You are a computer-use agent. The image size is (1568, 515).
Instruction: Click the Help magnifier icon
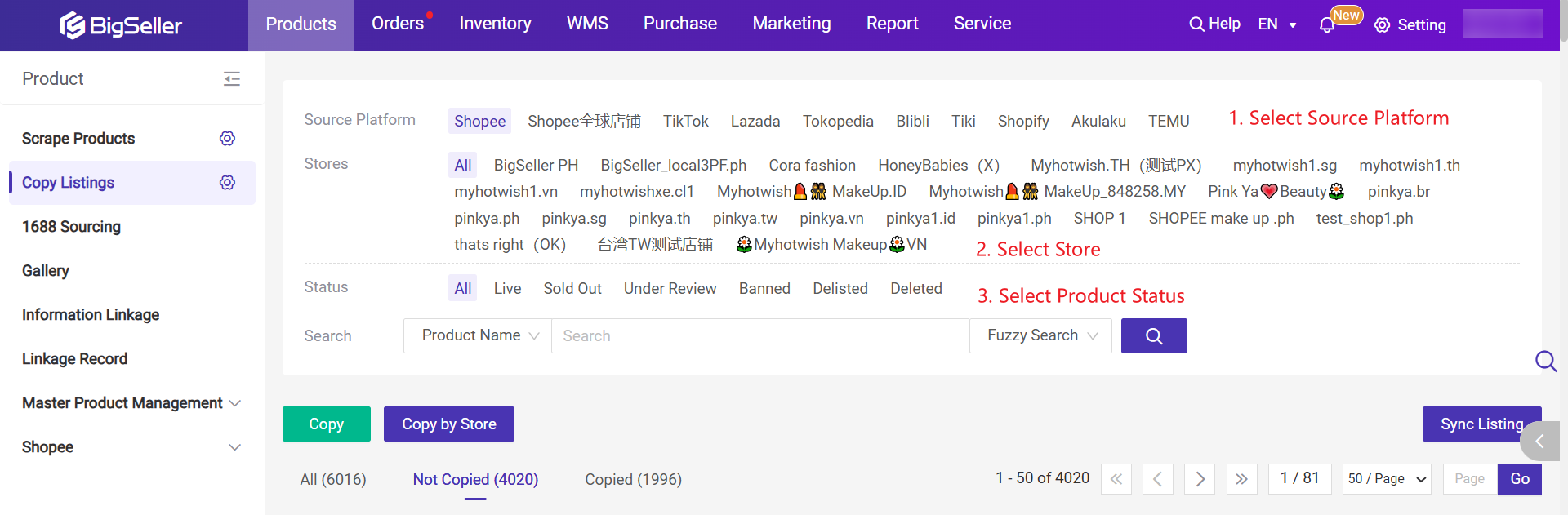click(x=1196, y=24)
